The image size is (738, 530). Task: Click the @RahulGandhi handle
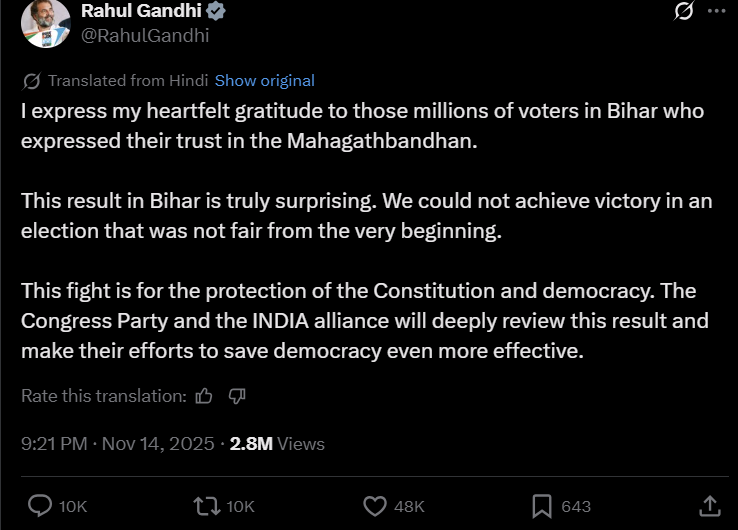[145, 35]
